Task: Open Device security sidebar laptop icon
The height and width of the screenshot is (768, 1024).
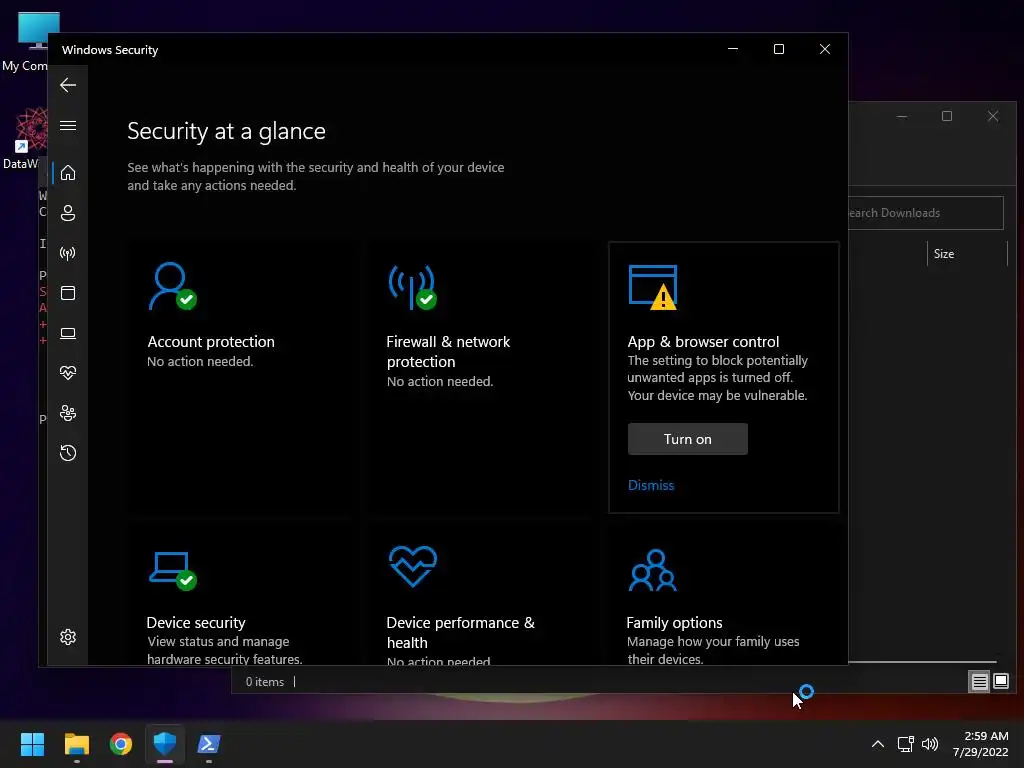Action: 68,333
